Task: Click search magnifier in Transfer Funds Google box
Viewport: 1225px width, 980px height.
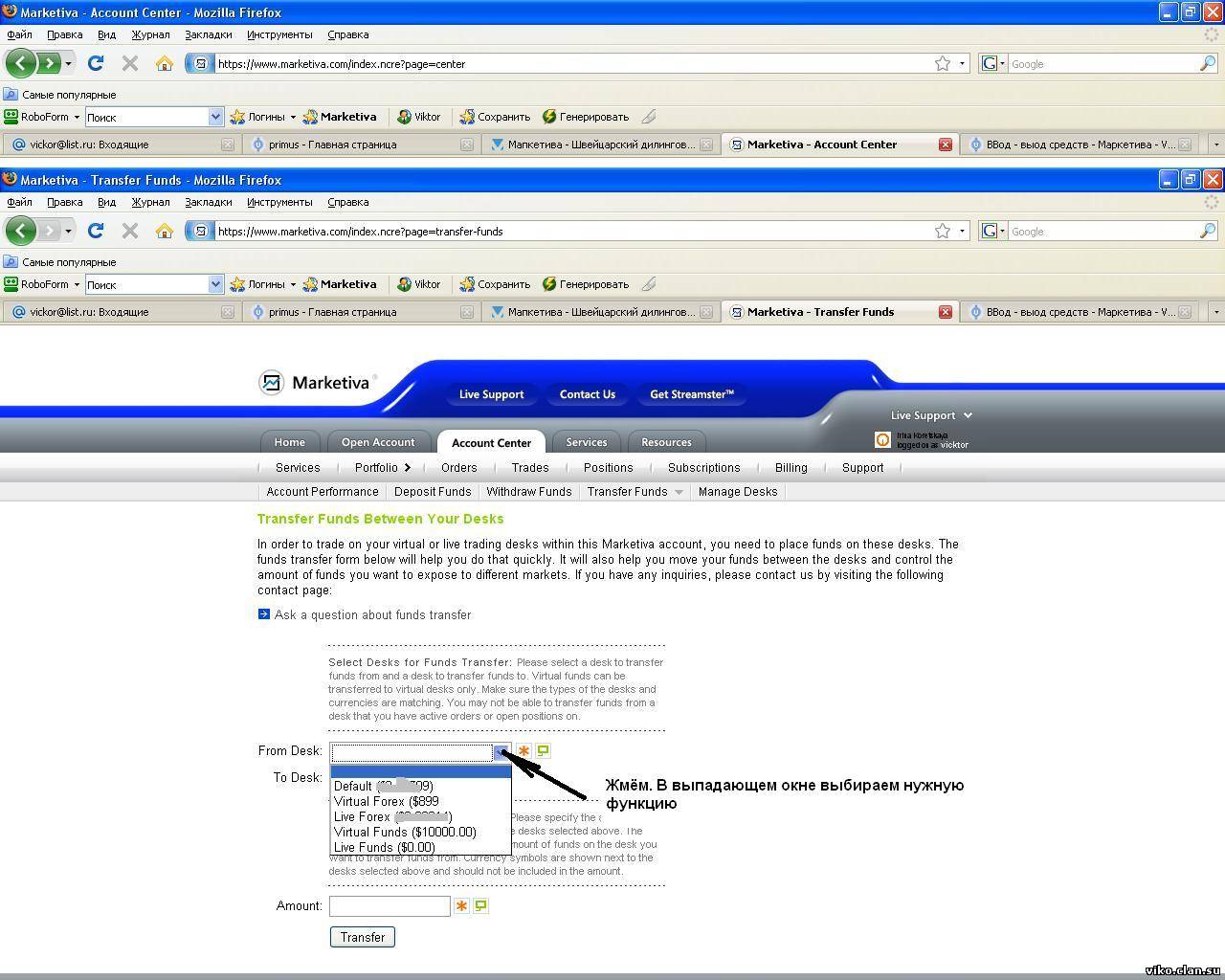Action: 1208,231
